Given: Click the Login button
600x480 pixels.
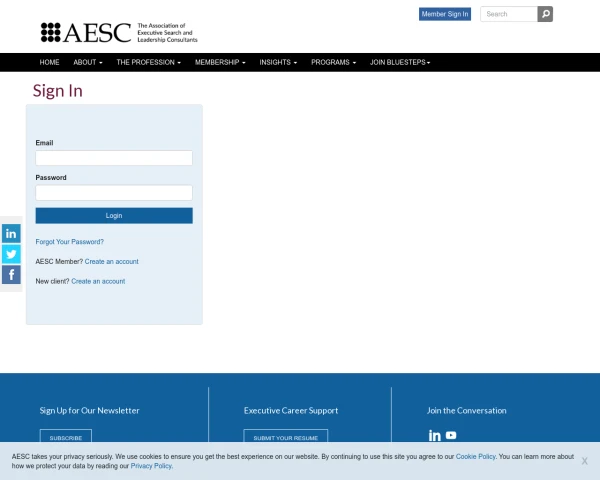Looking at the screenshot, I should (x=114, y=216).
